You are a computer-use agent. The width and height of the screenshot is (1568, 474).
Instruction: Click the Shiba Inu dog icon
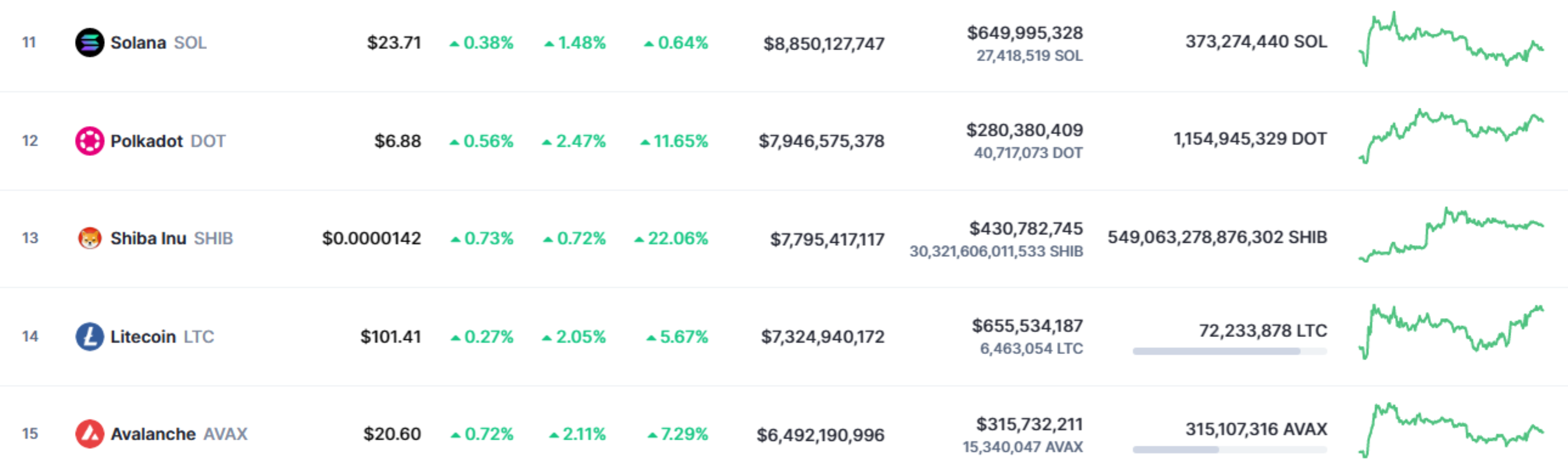(90, 238)
